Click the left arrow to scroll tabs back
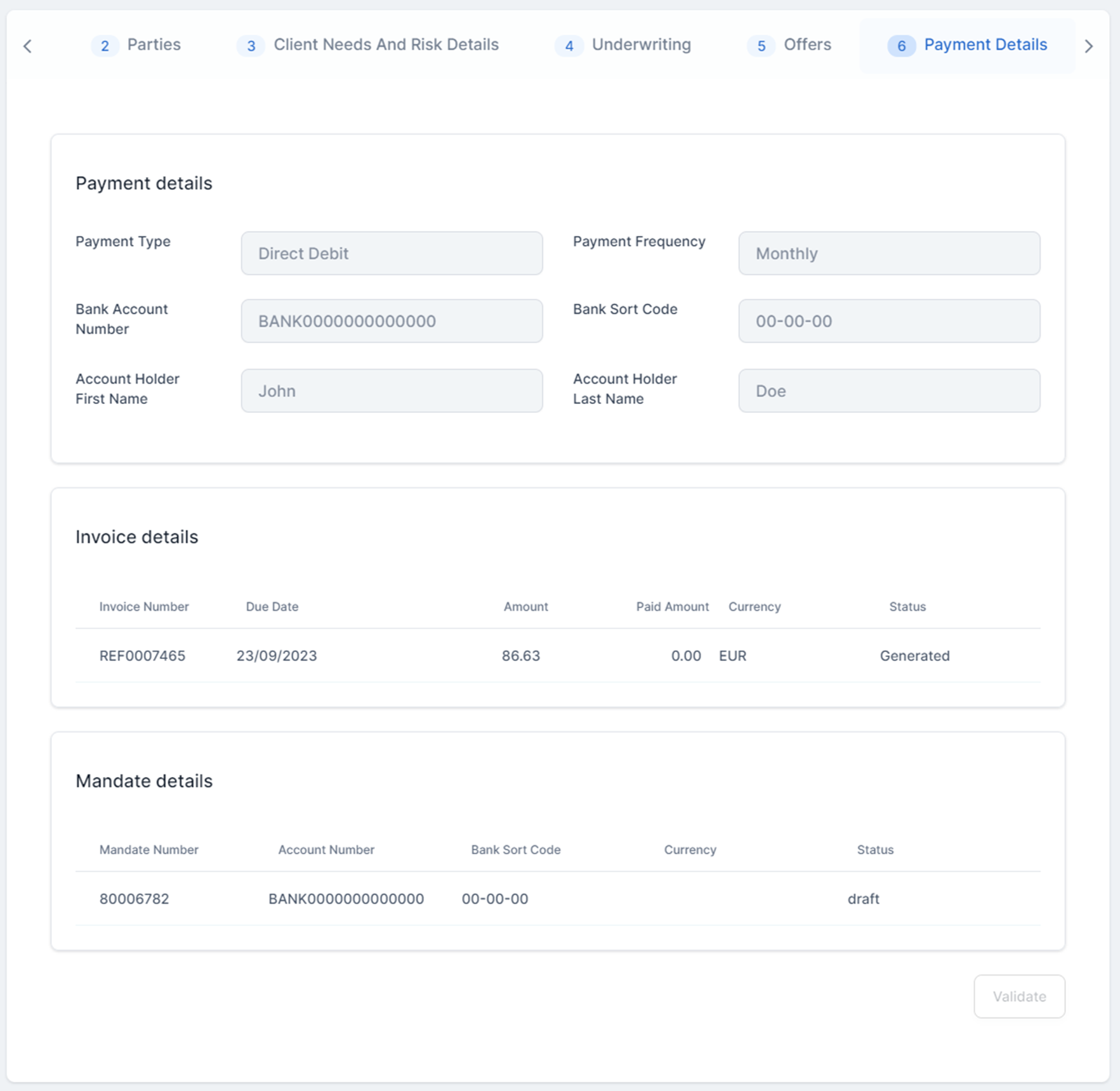The image size is (1120, 1091). tap(27, 46)
